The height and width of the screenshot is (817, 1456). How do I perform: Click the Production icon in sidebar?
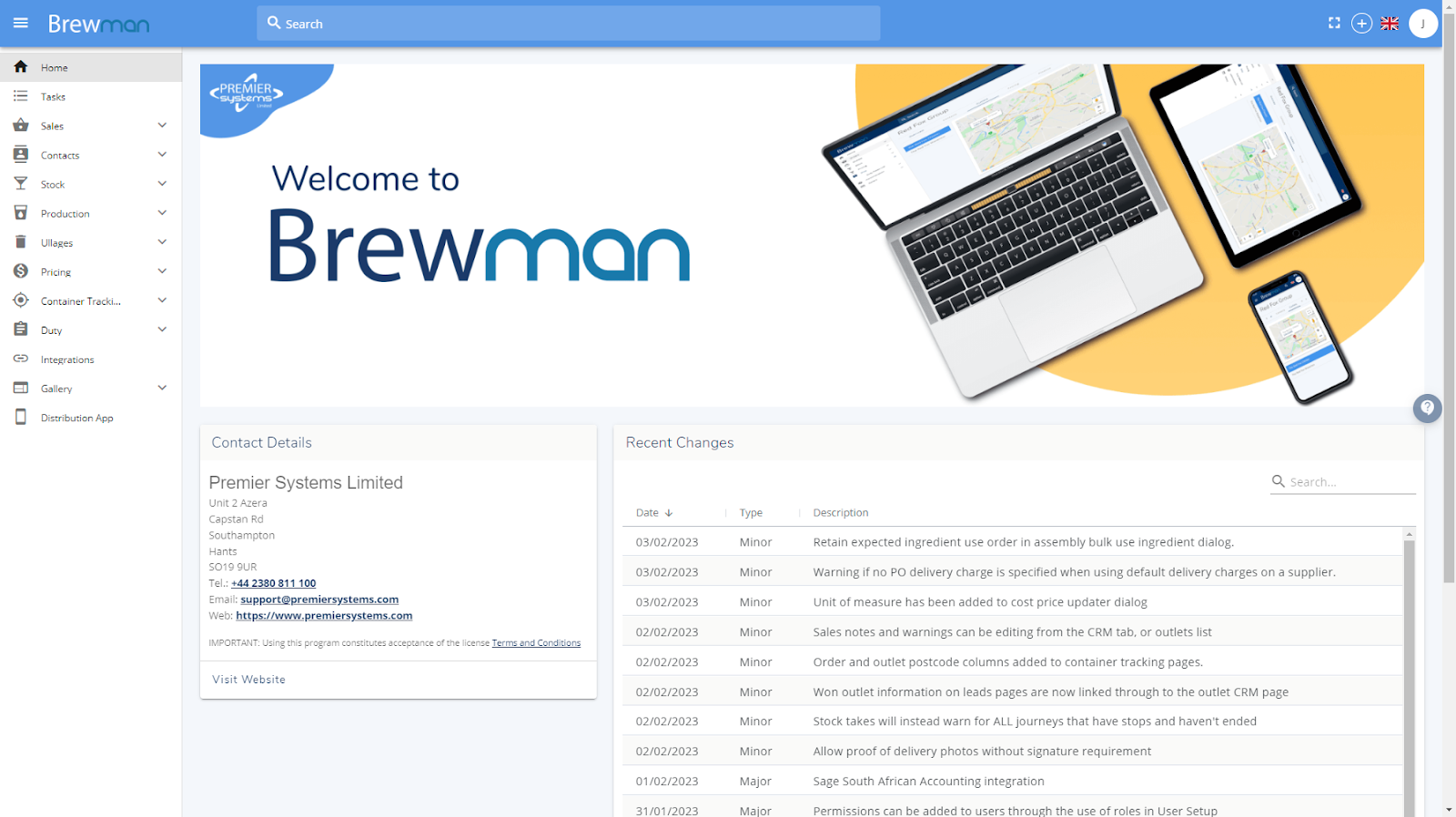click(x=21, y=213)
